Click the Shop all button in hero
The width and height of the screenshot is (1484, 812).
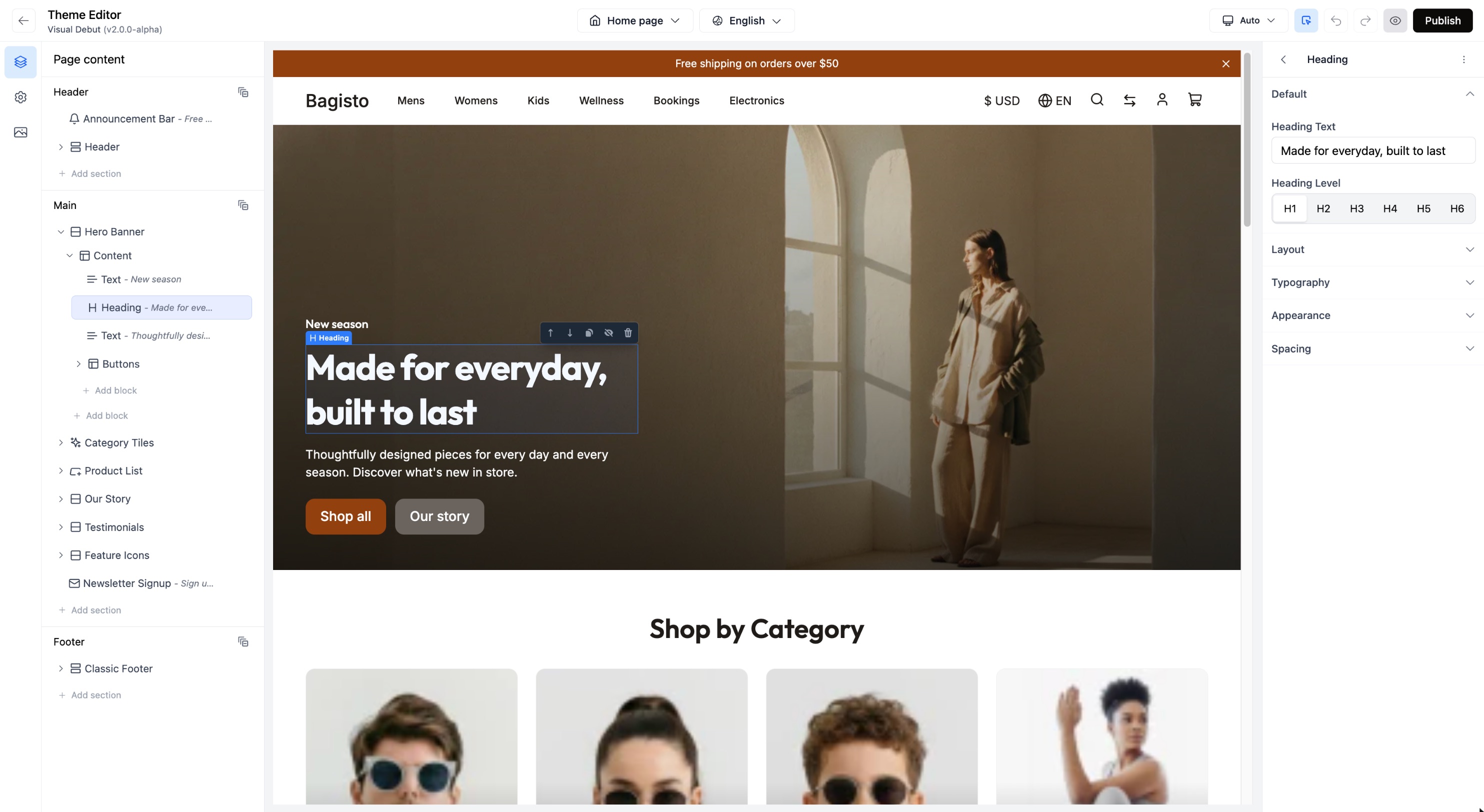[346, 516]
